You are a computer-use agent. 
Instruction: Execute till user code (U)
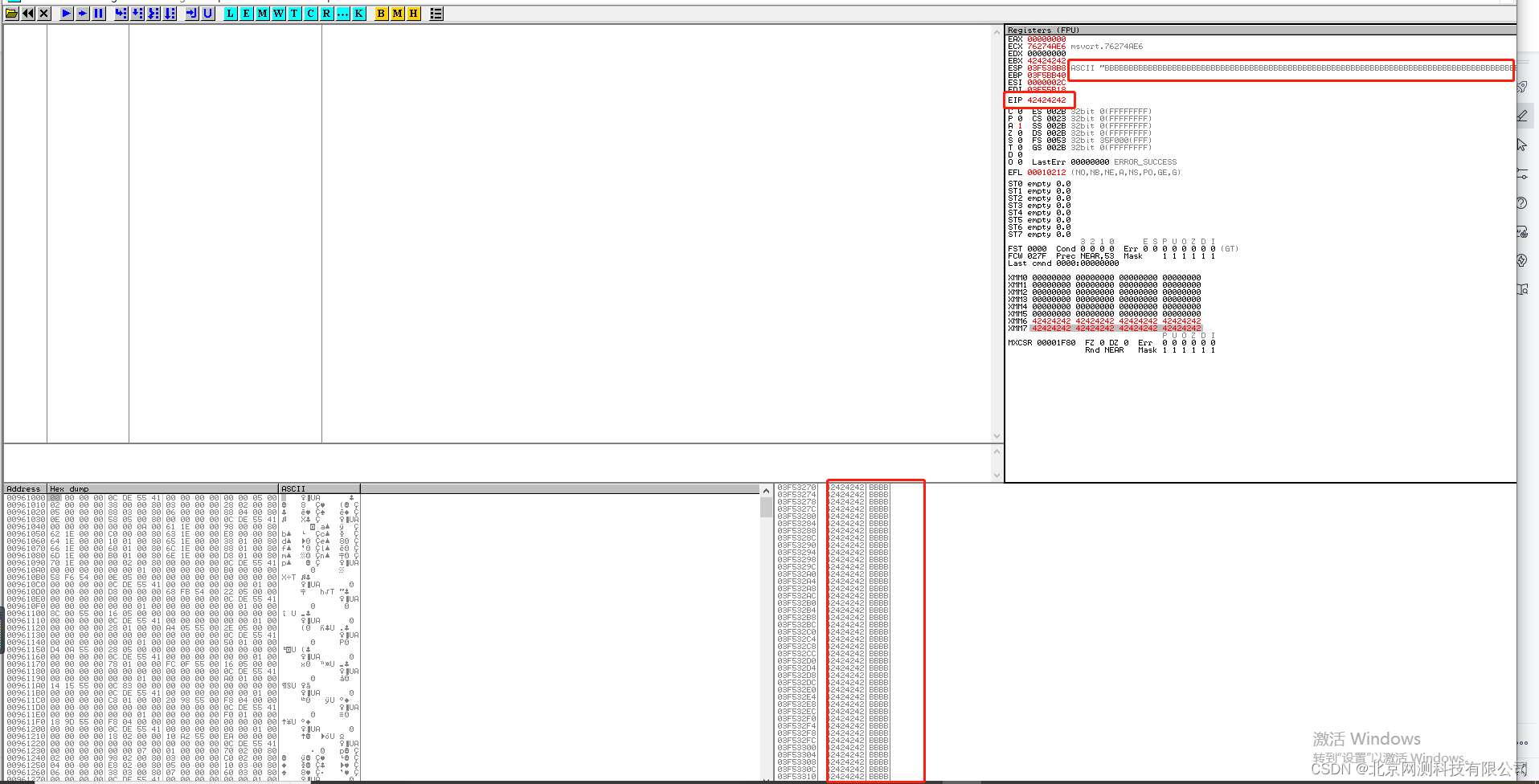click(x=208, y=14)
